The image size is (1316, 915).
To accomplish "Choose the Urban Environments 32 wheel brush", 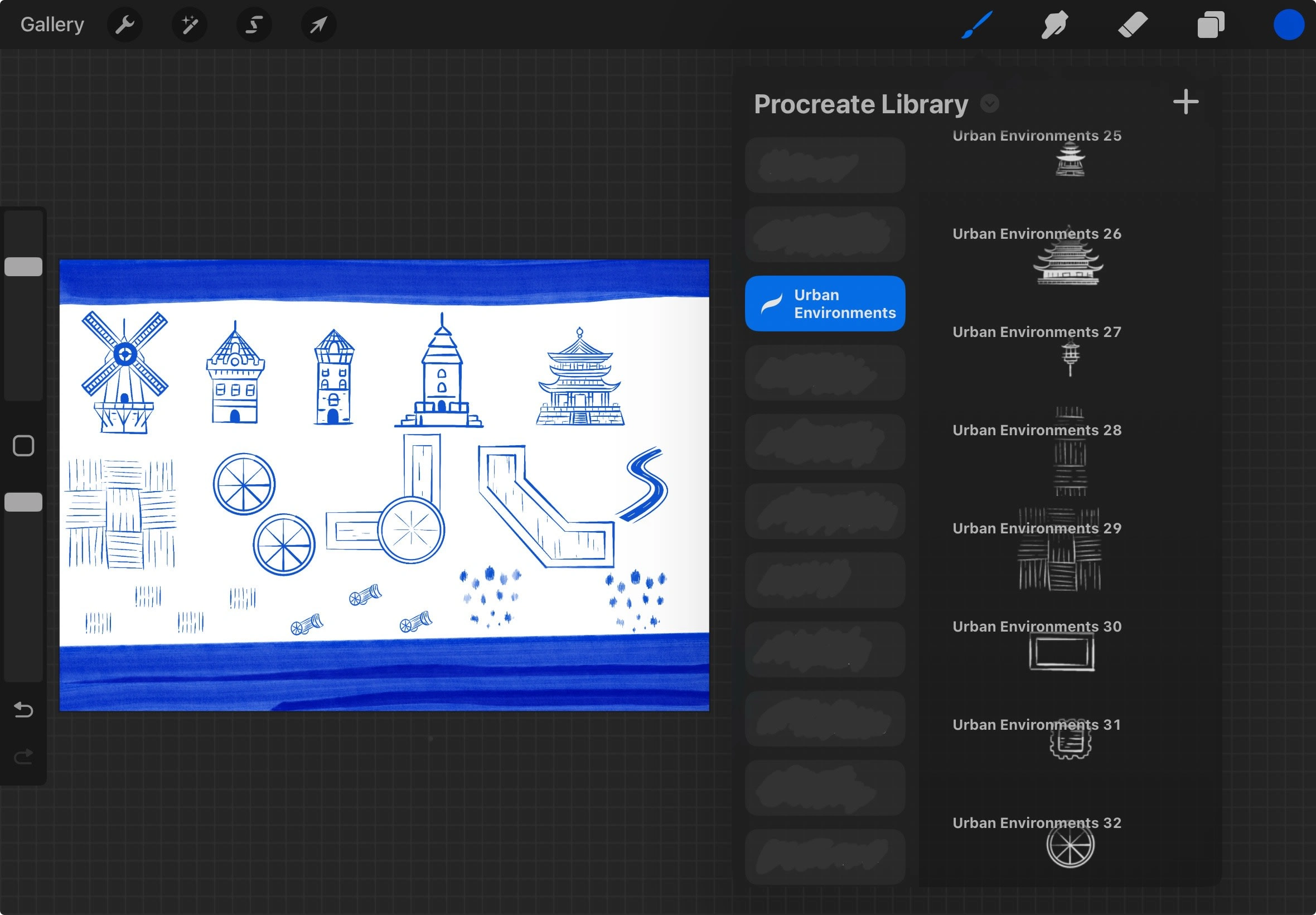I will coord(1070,845).
